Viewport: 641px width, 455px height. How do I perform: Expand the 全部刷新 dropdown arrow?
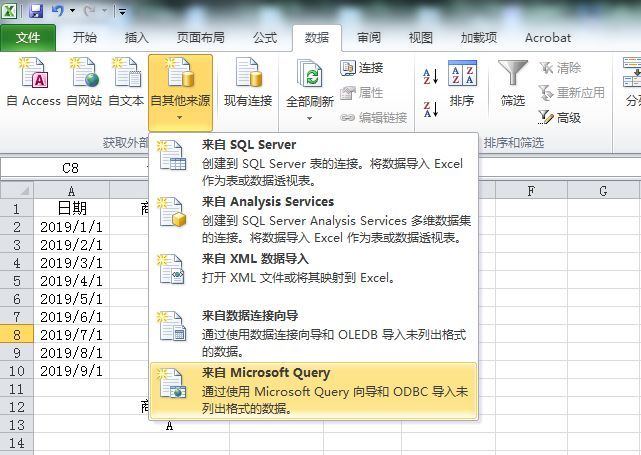click(x=309, y=119)
